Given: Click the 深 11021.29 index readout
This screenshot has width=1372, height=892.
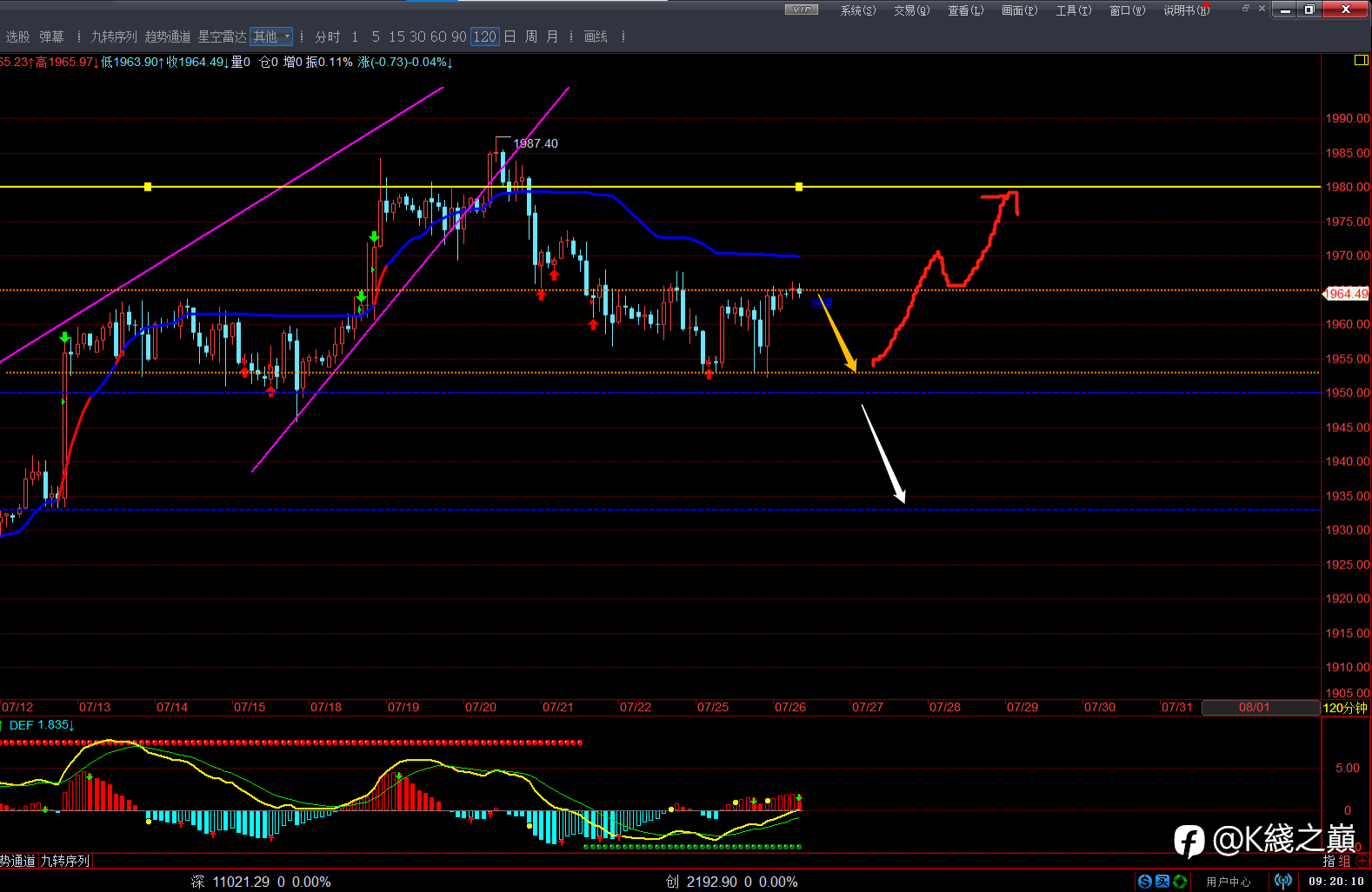Looking at the screenshot, I should pos(261,882).
